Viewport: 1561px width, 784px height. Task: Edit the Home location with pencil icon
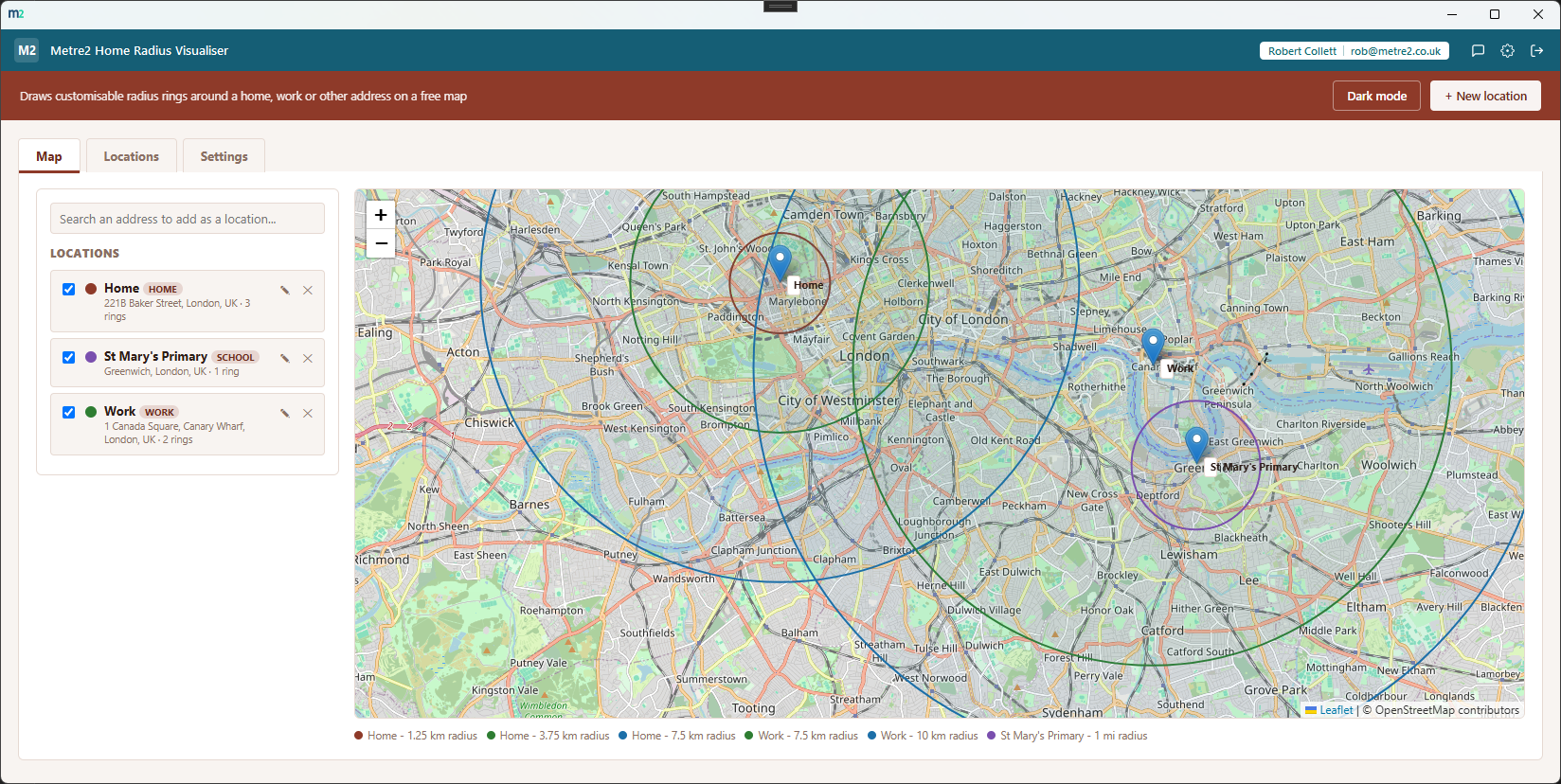[x=285, y=291]
